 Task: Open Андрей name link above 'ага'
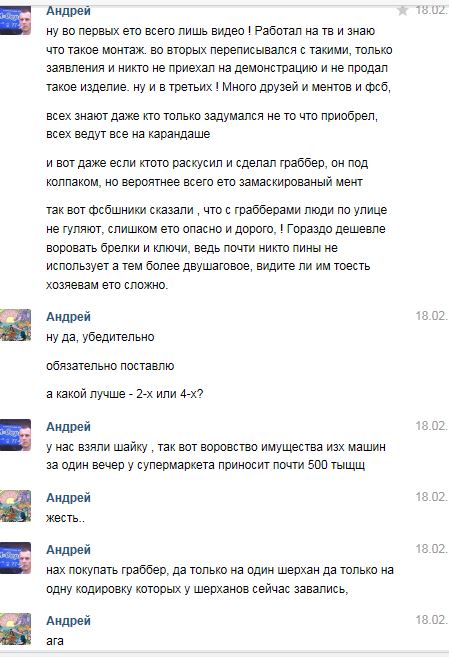pos(68,621)
